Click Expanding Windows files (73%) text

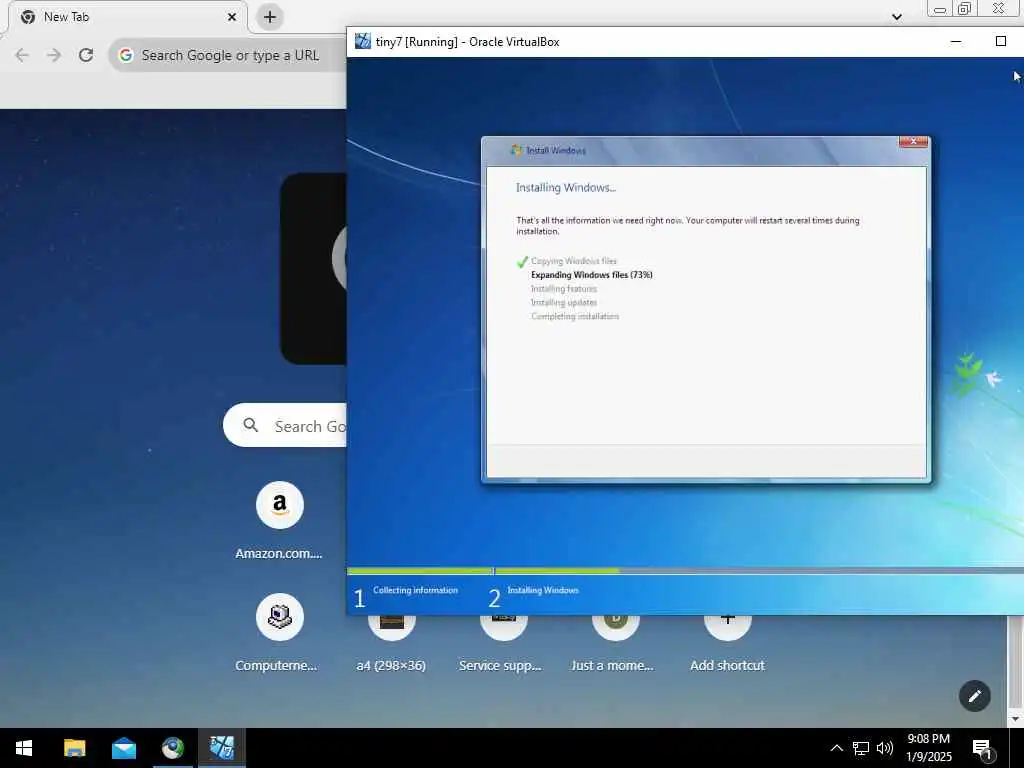tap(592, 275)
